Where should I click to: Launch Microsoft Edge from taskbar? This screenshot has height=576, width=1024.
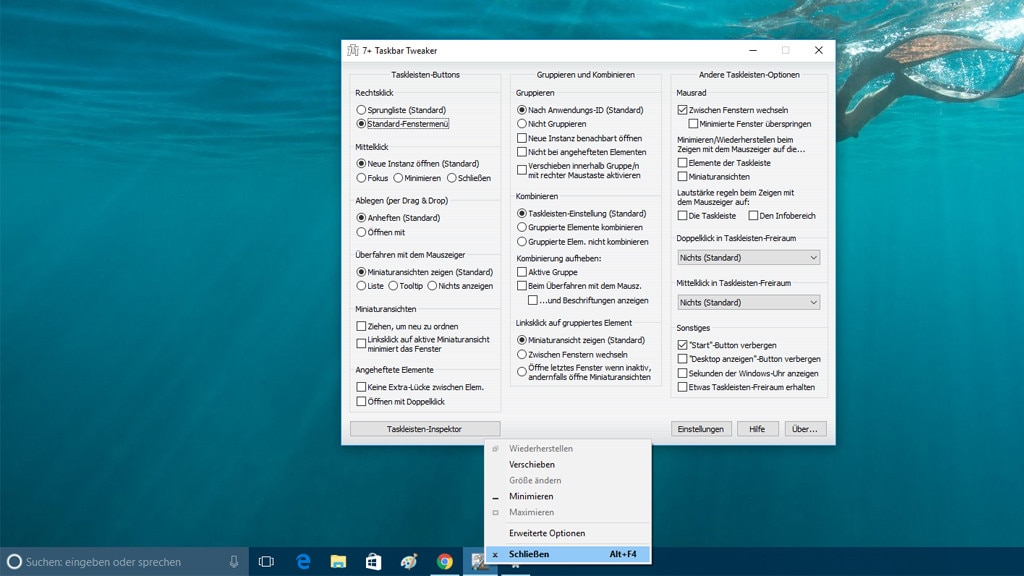(x=303, y=562)
